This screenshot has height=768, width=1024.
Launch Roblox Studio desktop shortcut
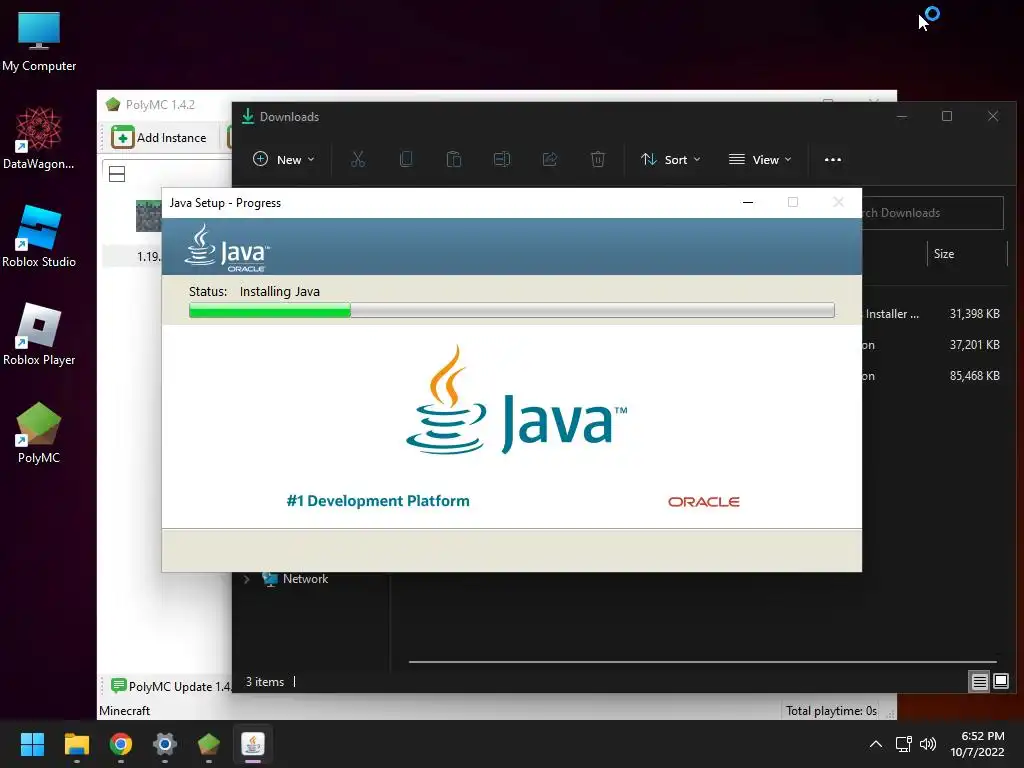point(39,236)
